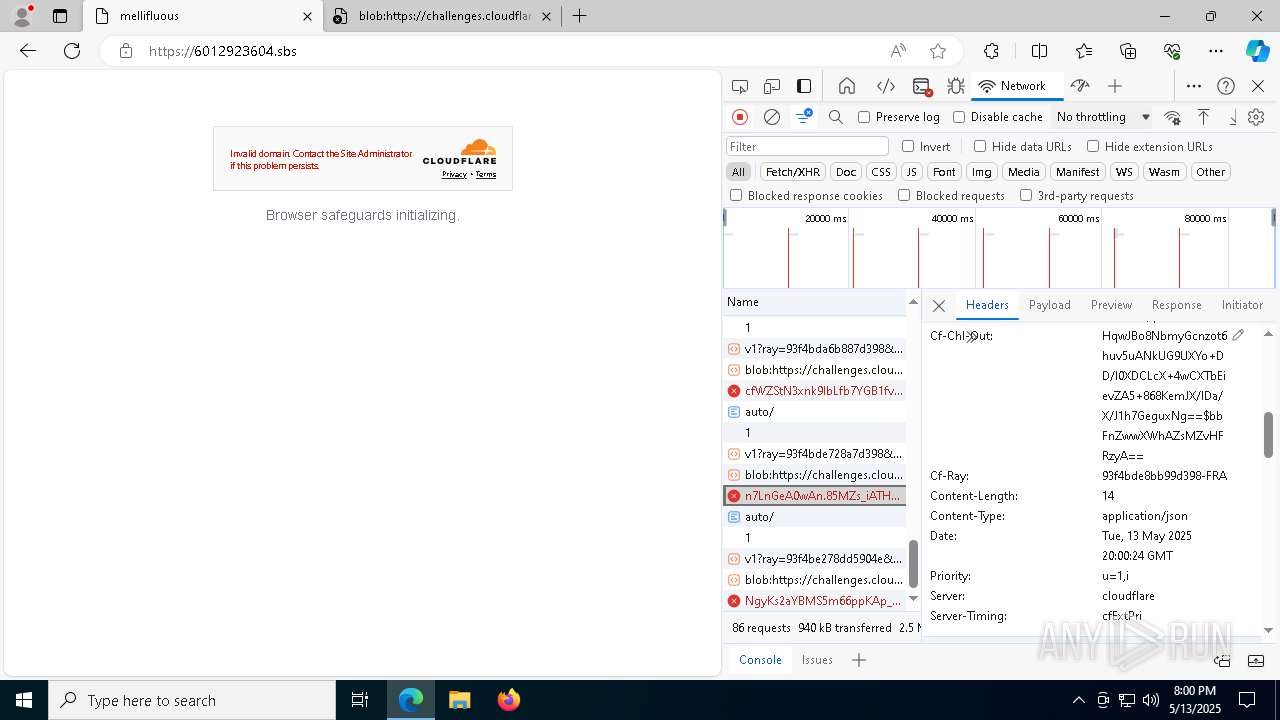Toggle Split screen icon in Edge toolbar
This screenshot has height=720, width=1280.
coord(1039,51)
